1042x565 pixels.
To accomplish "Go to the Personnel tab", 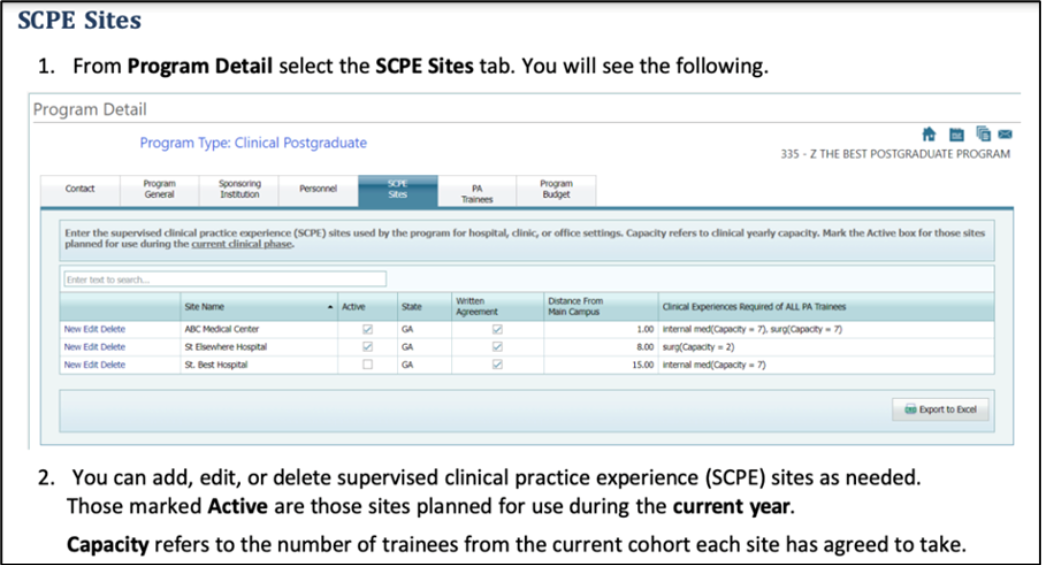I will point(318,189).
